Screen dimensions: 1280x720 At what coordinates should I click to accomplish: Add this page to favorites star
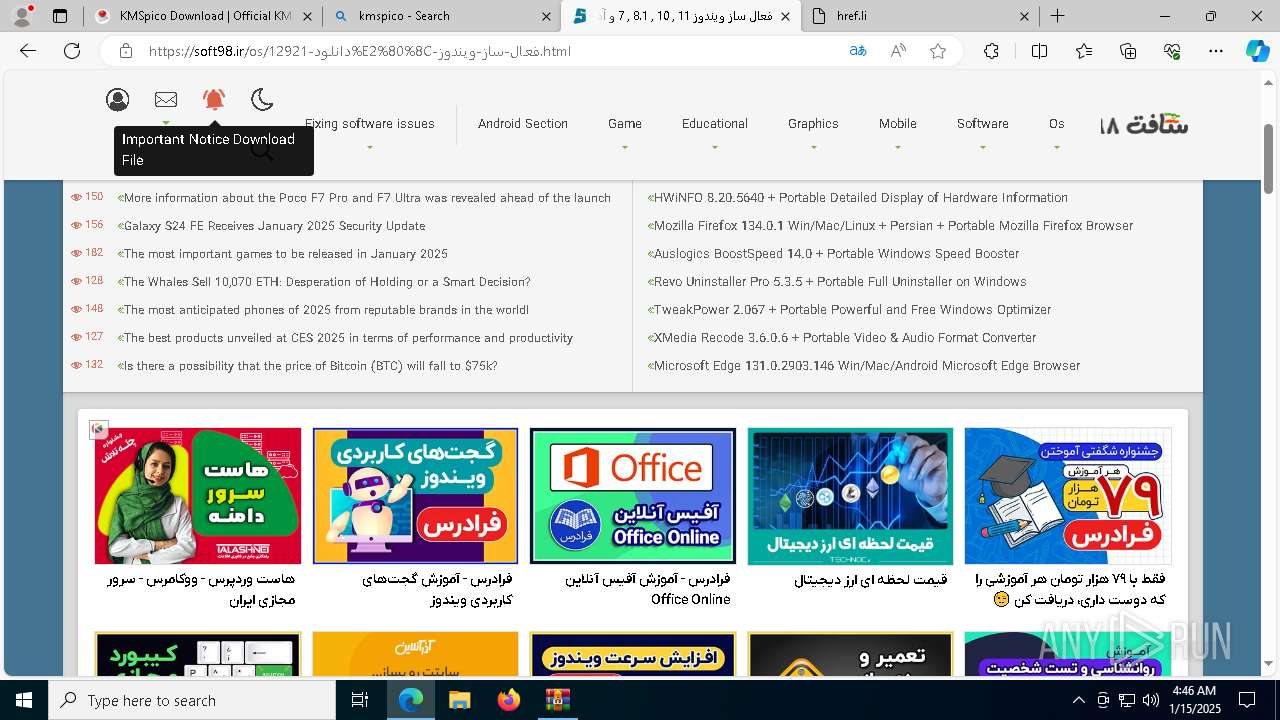(938, 51)
